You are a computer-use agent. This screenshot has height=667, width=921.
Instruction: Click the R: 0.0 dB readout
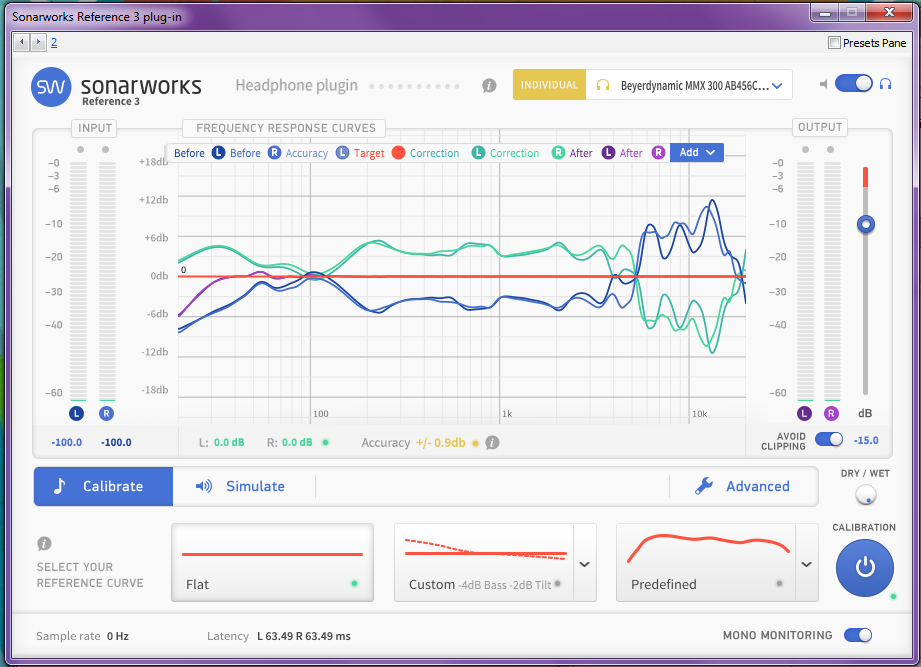pyautogui.click(x=290, y=442)
